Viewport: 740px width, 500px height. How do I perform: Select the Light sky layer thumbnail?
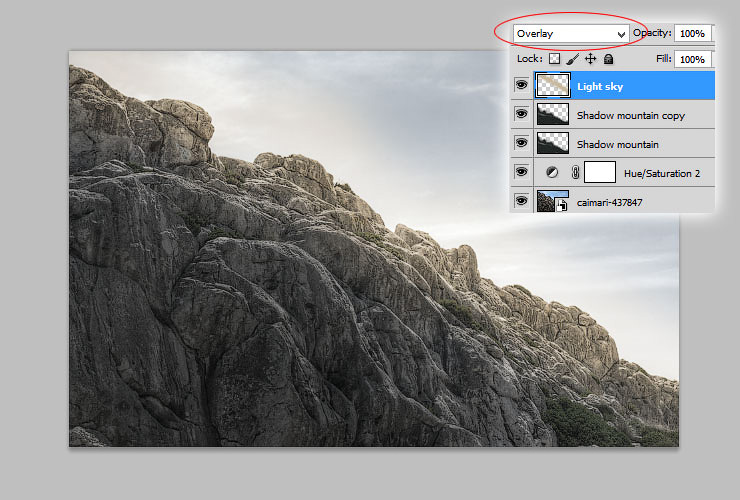click(553, 85)
